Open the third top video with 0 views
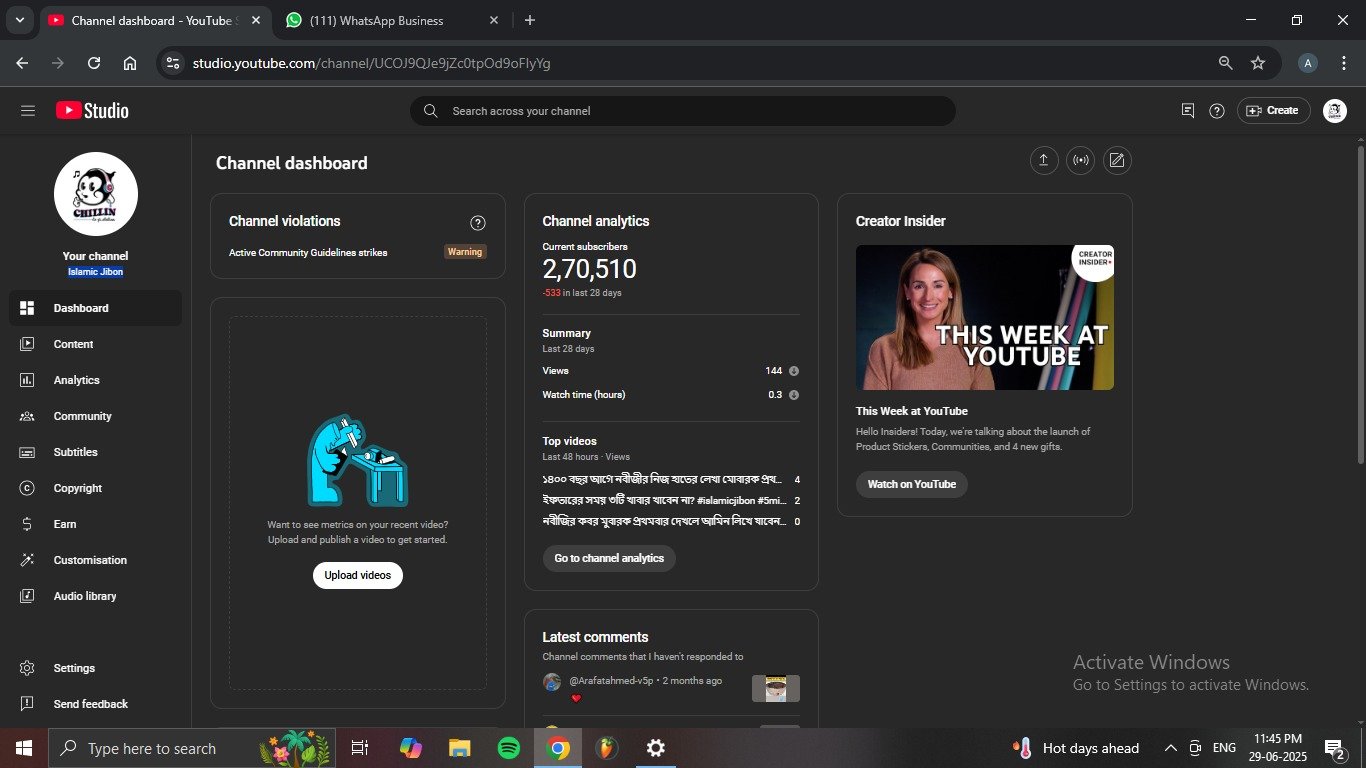Image resolution: width=1366 pixels, height=768 pixels. pyautogui.click(x=662, y=521)
